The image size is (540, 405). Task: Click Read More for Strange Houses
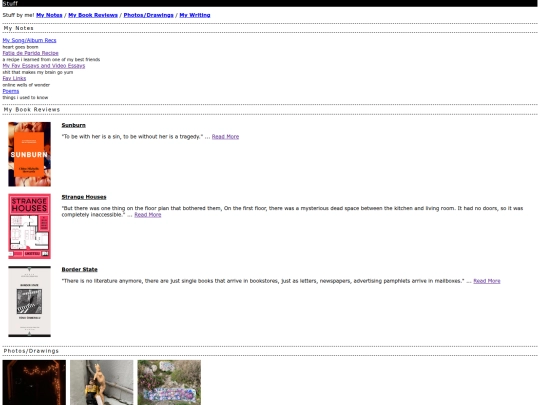pos(148,215)
